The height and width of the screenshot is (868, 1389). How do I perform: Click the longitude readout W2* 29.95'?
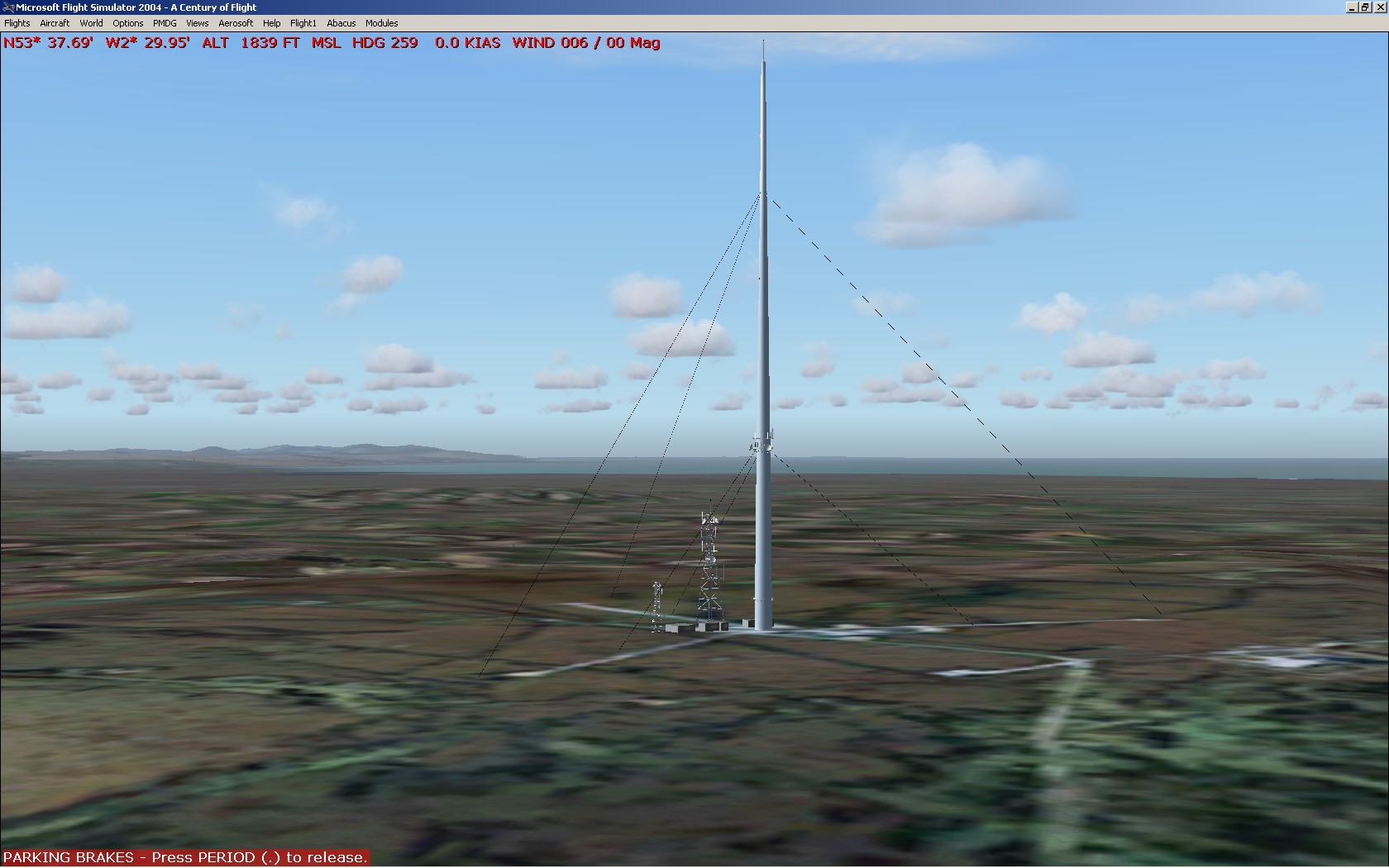(147, 43)
